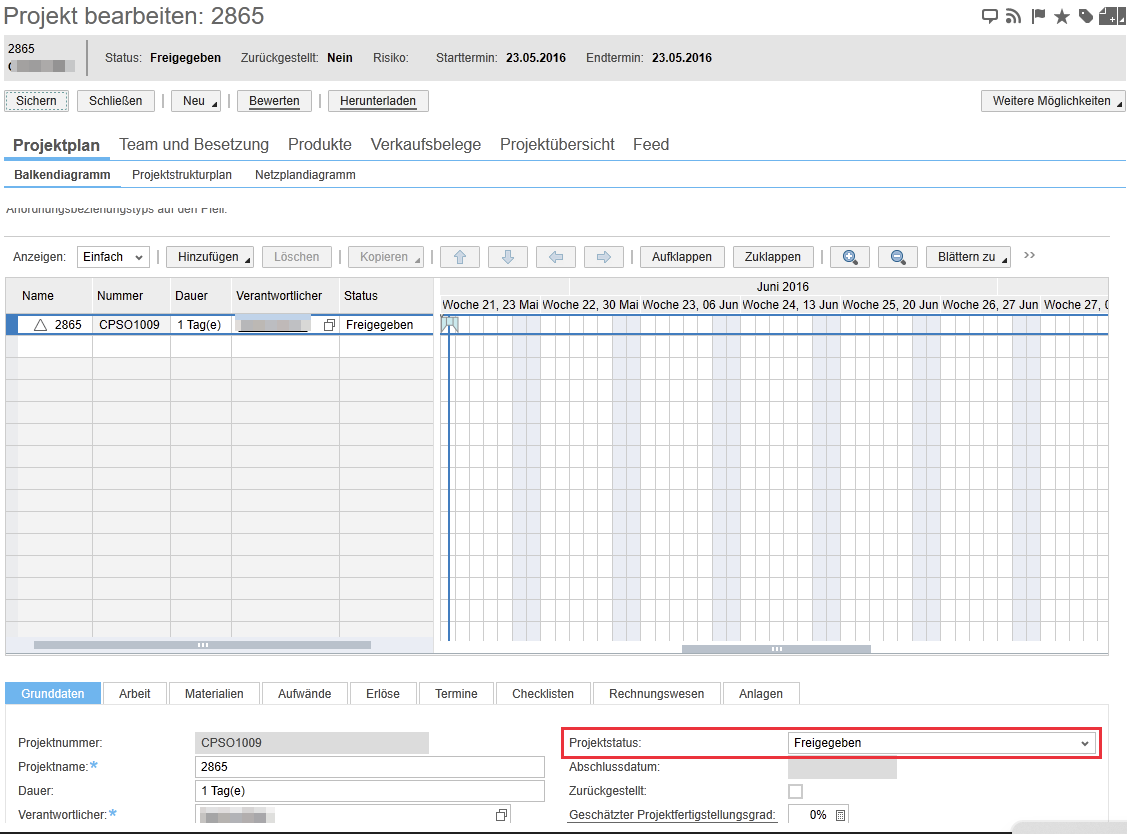Switch to the Projektübersicht tab
The image size is (1127, 834).
[x=557, y=145]
